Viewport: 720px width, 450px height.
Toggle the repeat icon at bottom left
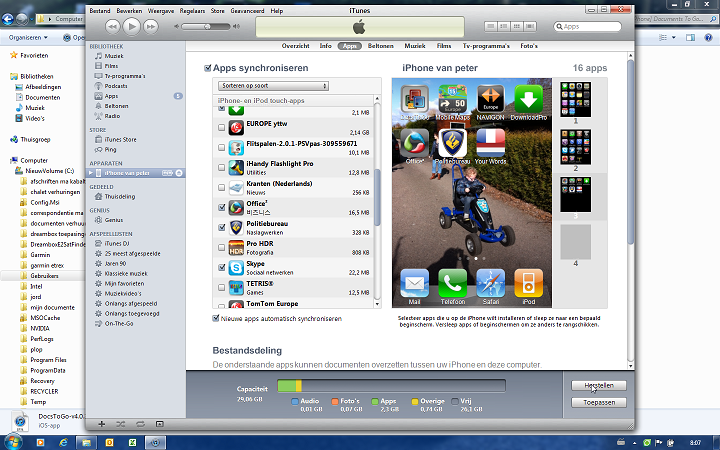[x=140, y=424]
